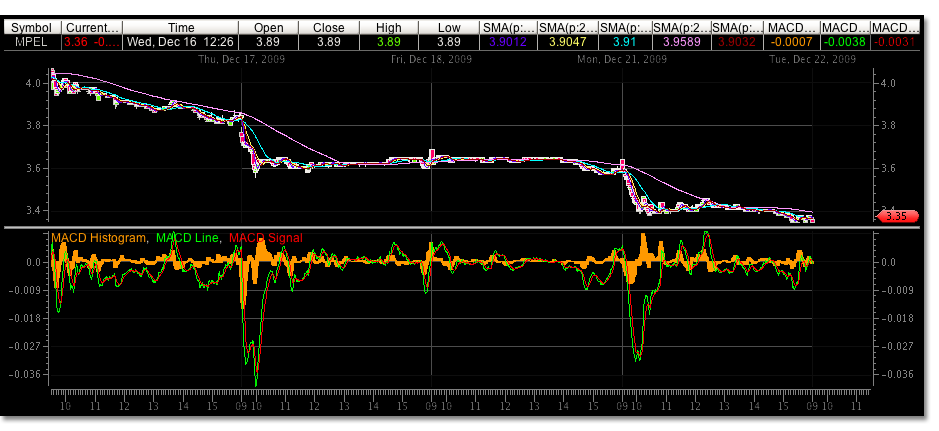Select the MPEL symbol cell
The image size is (939, 431).
pyautogui.click(x=33, y=43)
